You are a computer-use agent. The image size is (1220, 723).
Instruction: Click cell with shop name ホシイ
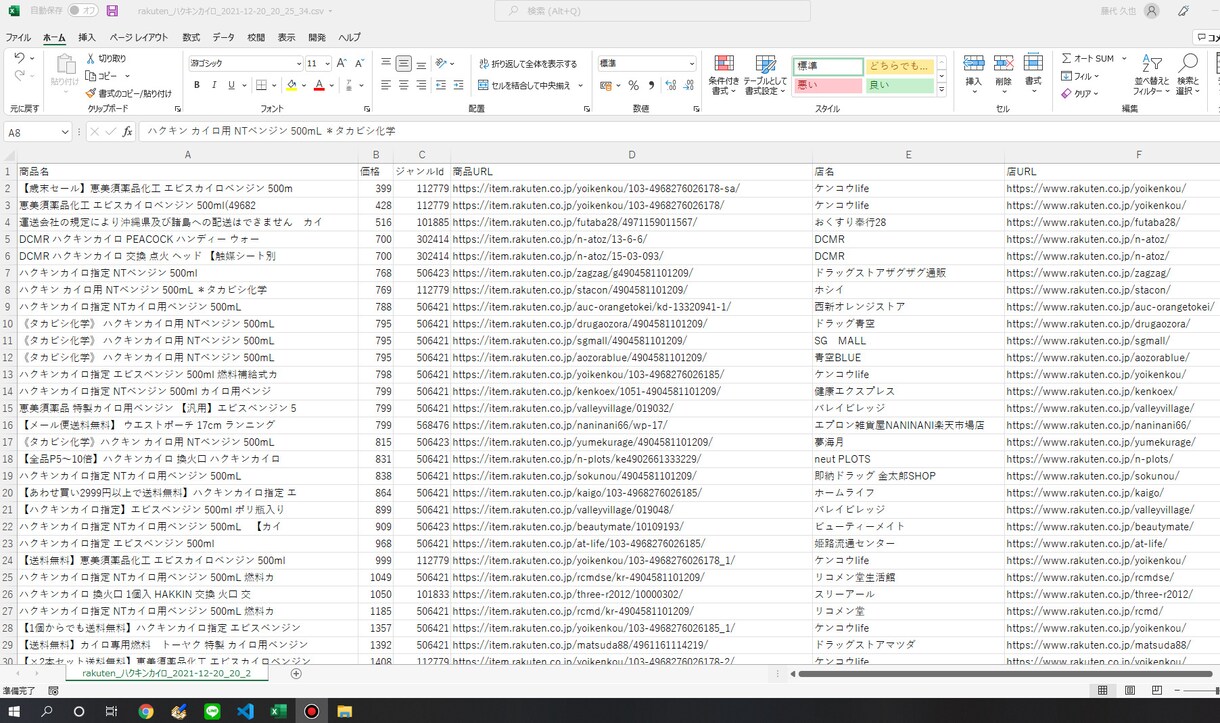[908, 290]
